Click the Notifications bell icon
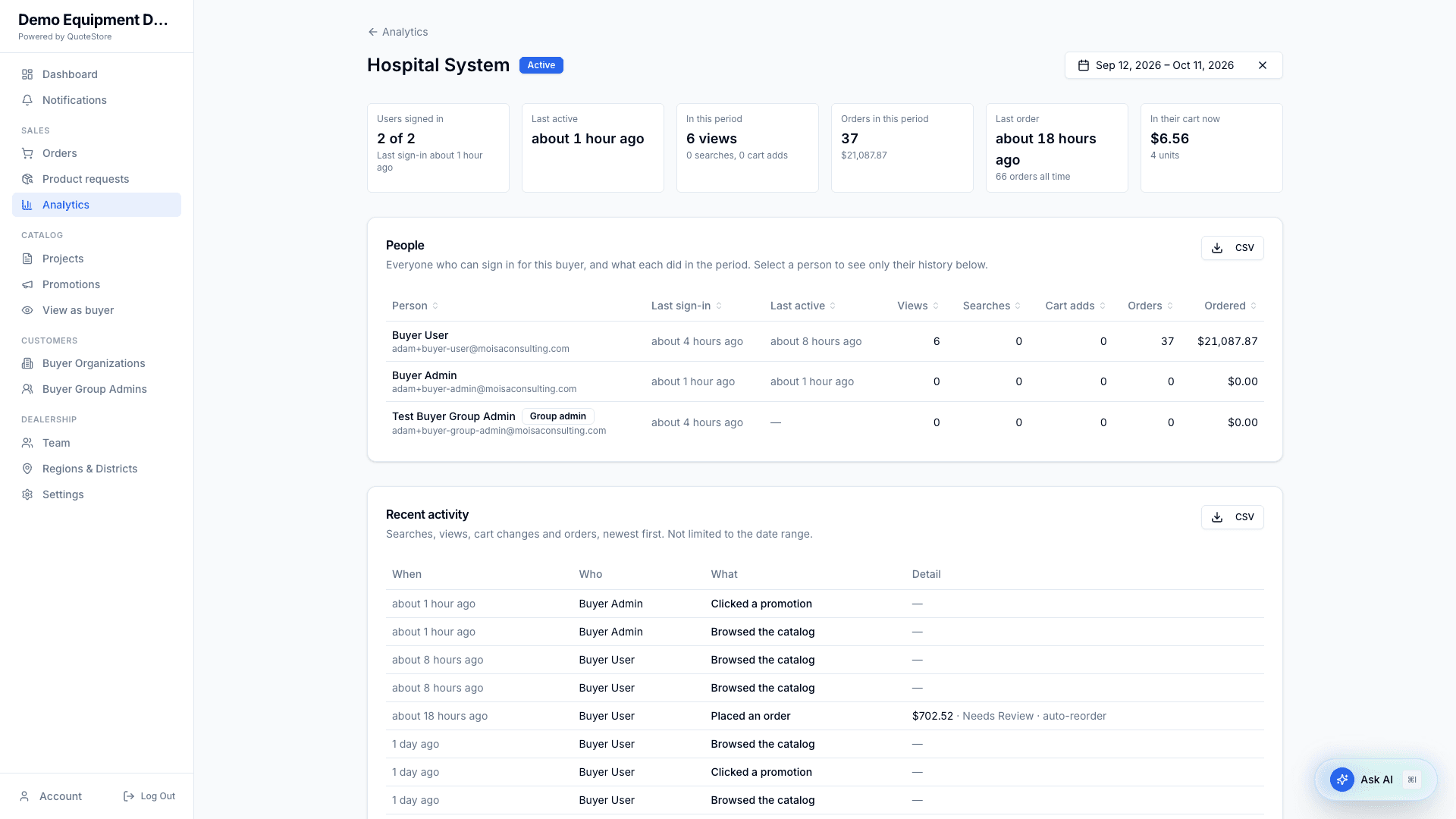 pyautogui.click(x=27, y=100)
